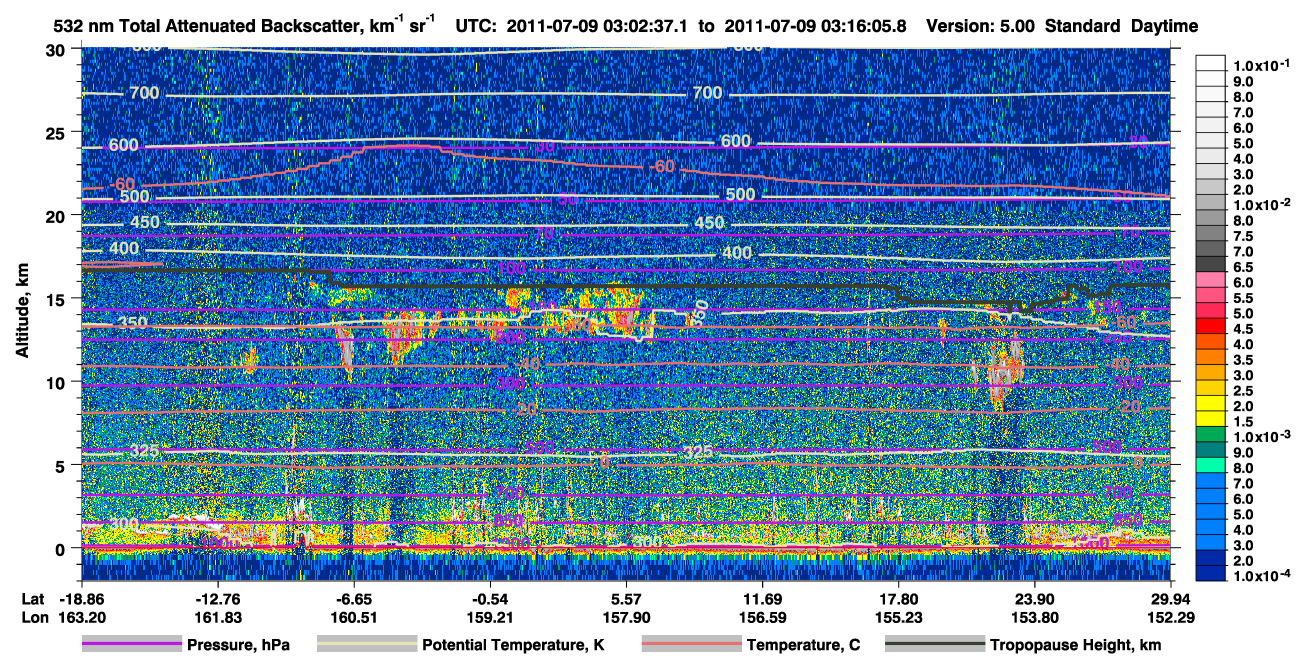1300x667 pixels.
Task: Click the magenta Pressure legend line swatch
Action: [x=132, y=646]
